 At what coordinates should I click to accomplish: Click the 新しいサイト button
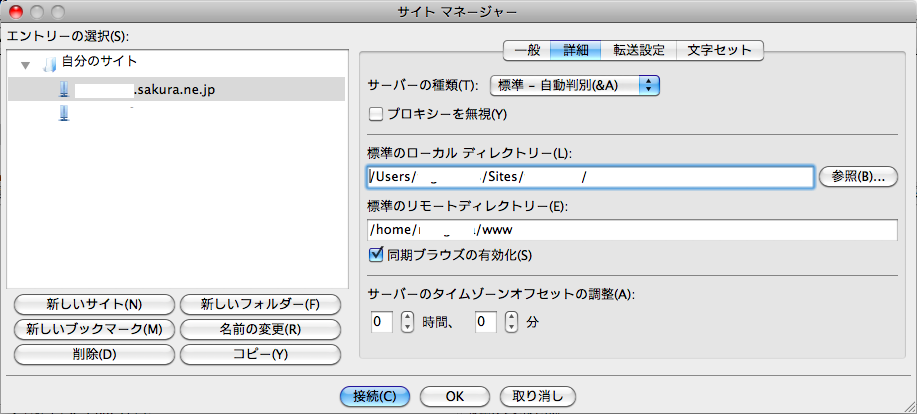coord(94,304)
